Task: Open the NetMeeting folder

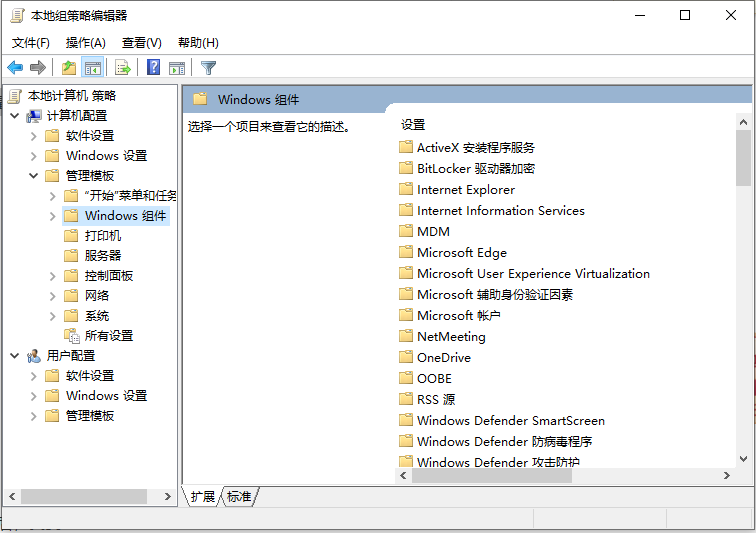Action: tap(443, 336)
